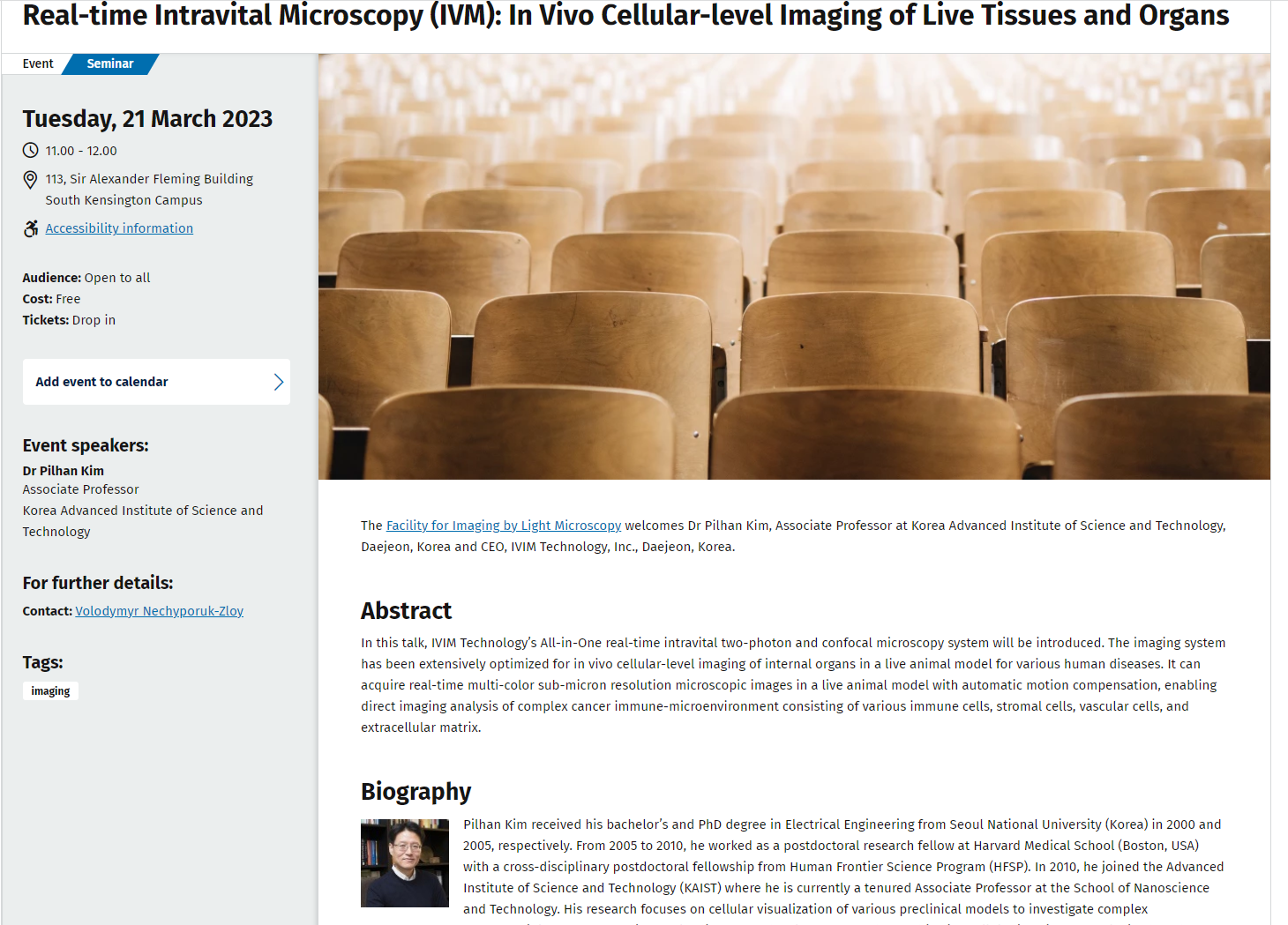Click Dr Pilhan Kim's portrait photo
The image size is (1288, 925).
pos(405,863)
